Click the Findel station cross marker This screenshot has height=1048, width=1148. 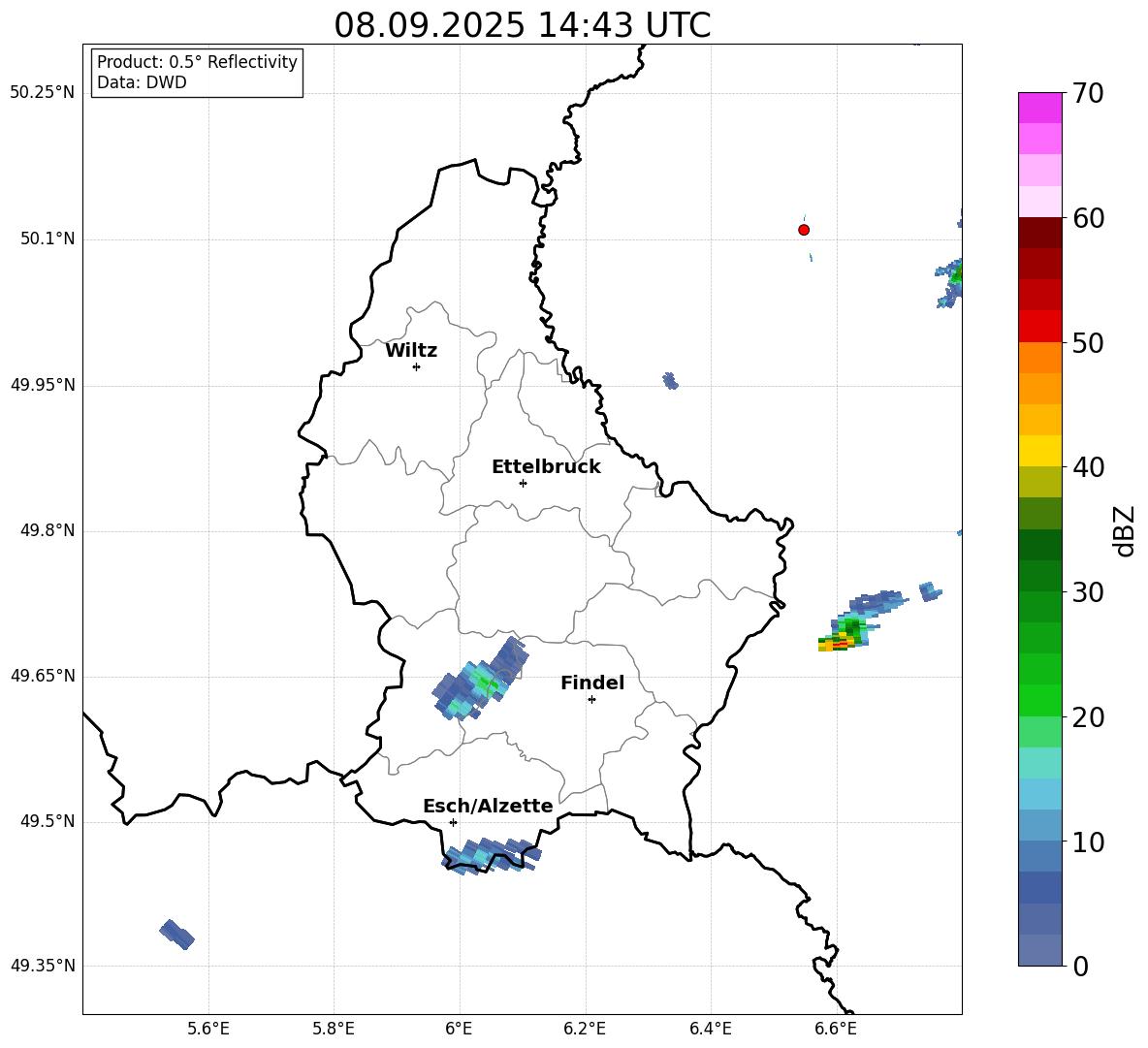591,700
